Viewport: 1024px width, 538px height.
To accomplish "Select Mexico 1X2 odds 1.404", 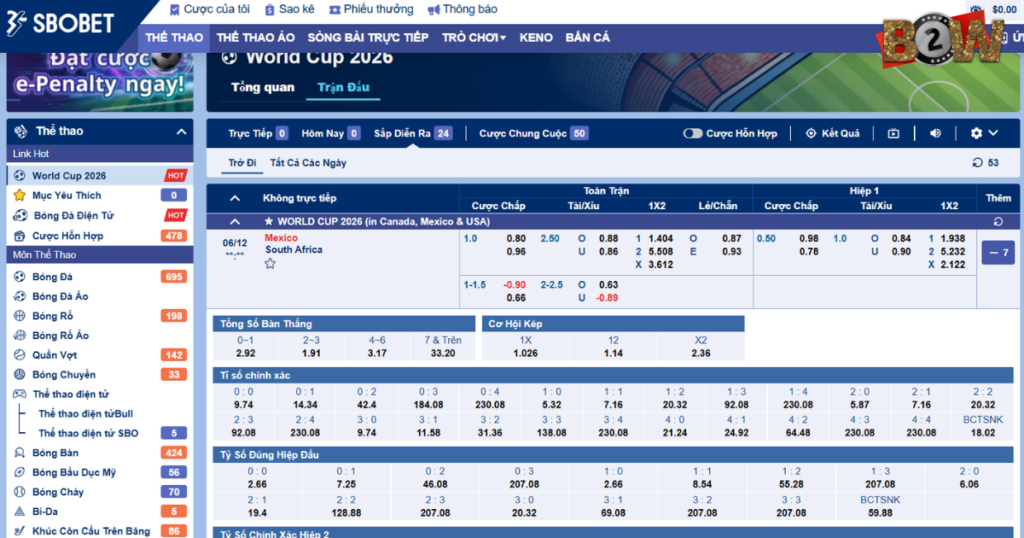I will [660, 238].
